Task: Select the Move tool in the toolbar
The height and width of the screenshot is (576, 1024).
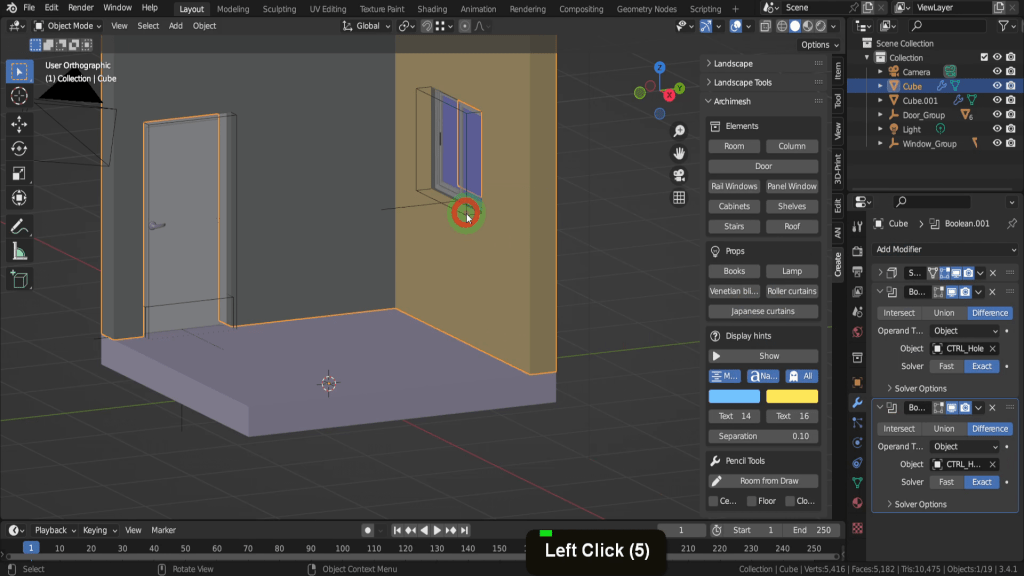Action: click(19, 123)
